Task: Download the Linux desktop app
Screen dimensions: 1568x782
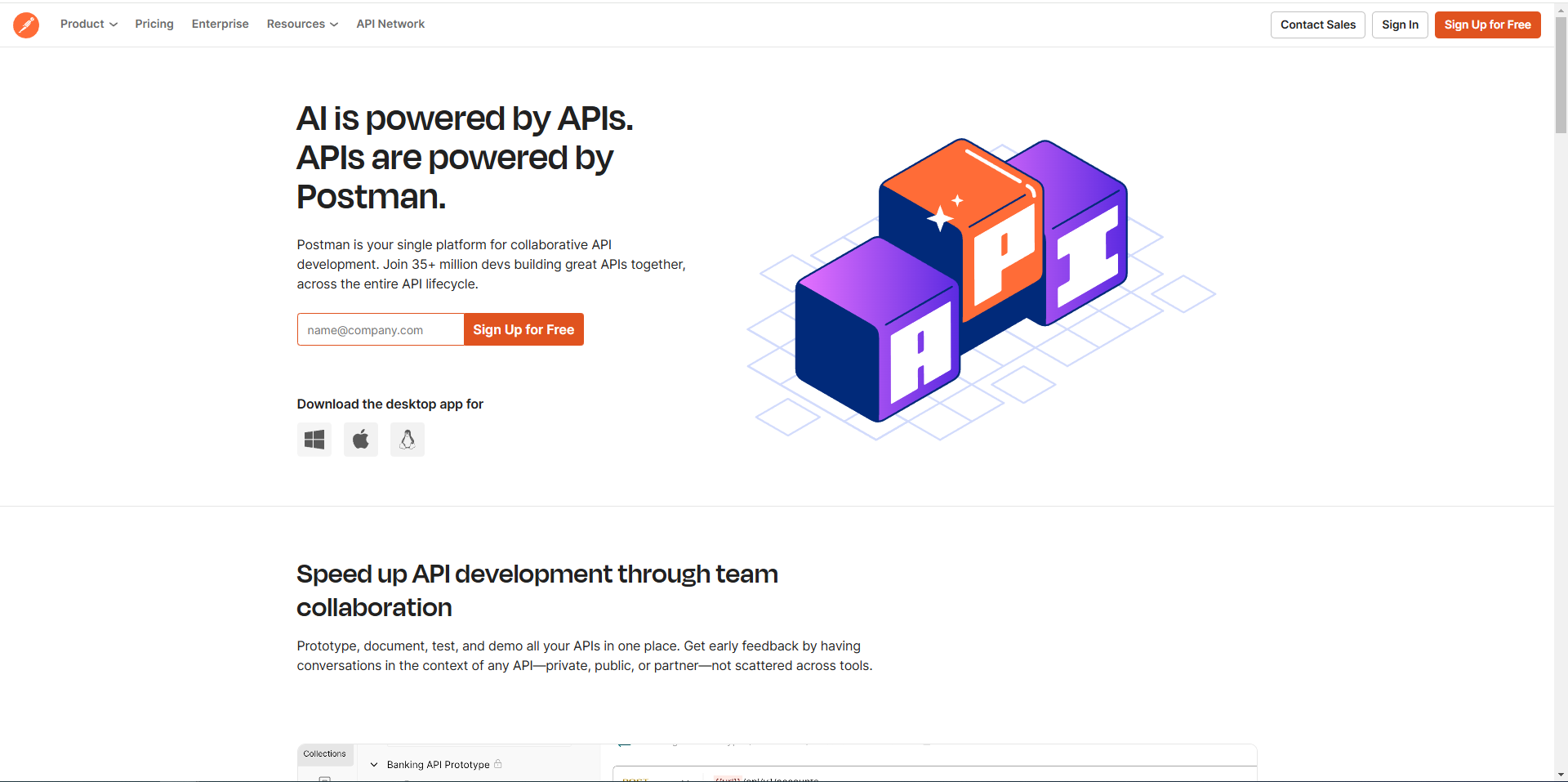Action: (408, 440)
